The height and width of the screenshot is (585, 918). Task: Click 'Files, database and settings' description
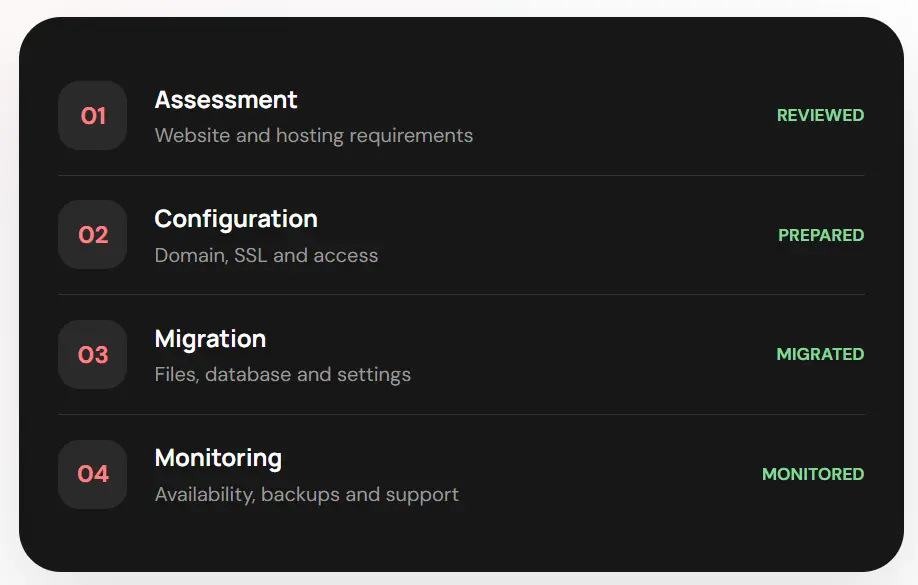point(283,375)
